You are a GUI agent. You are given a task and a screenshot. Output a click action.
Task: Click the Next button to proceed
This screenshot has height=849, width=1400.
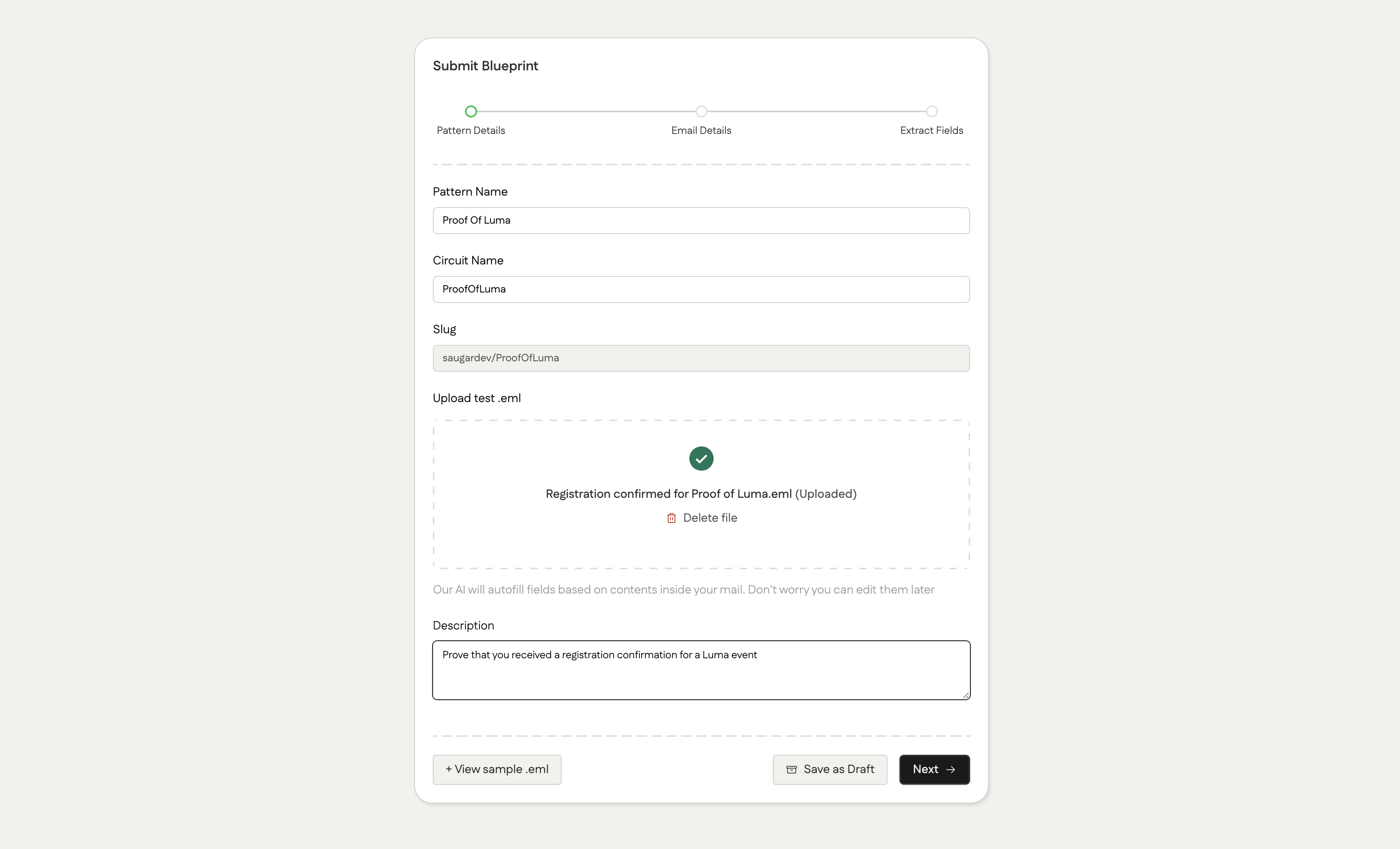point(934,769)
